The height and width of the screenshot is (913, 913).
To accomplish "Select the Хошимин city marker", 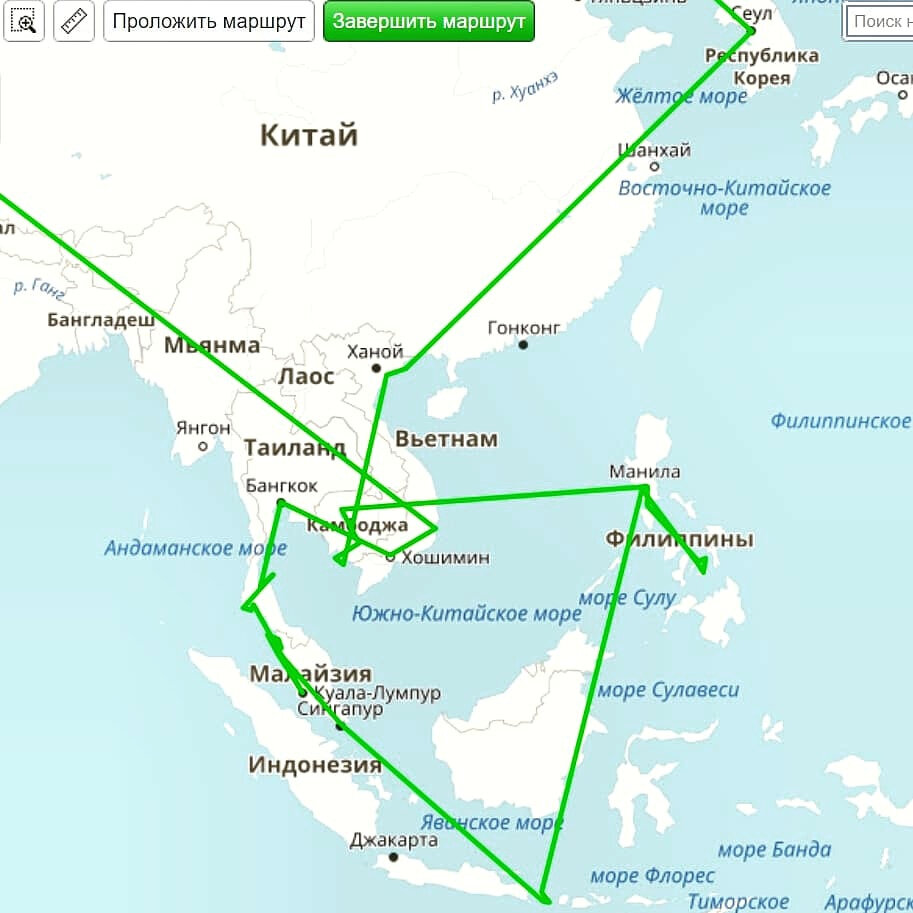I will coord(390,557).
